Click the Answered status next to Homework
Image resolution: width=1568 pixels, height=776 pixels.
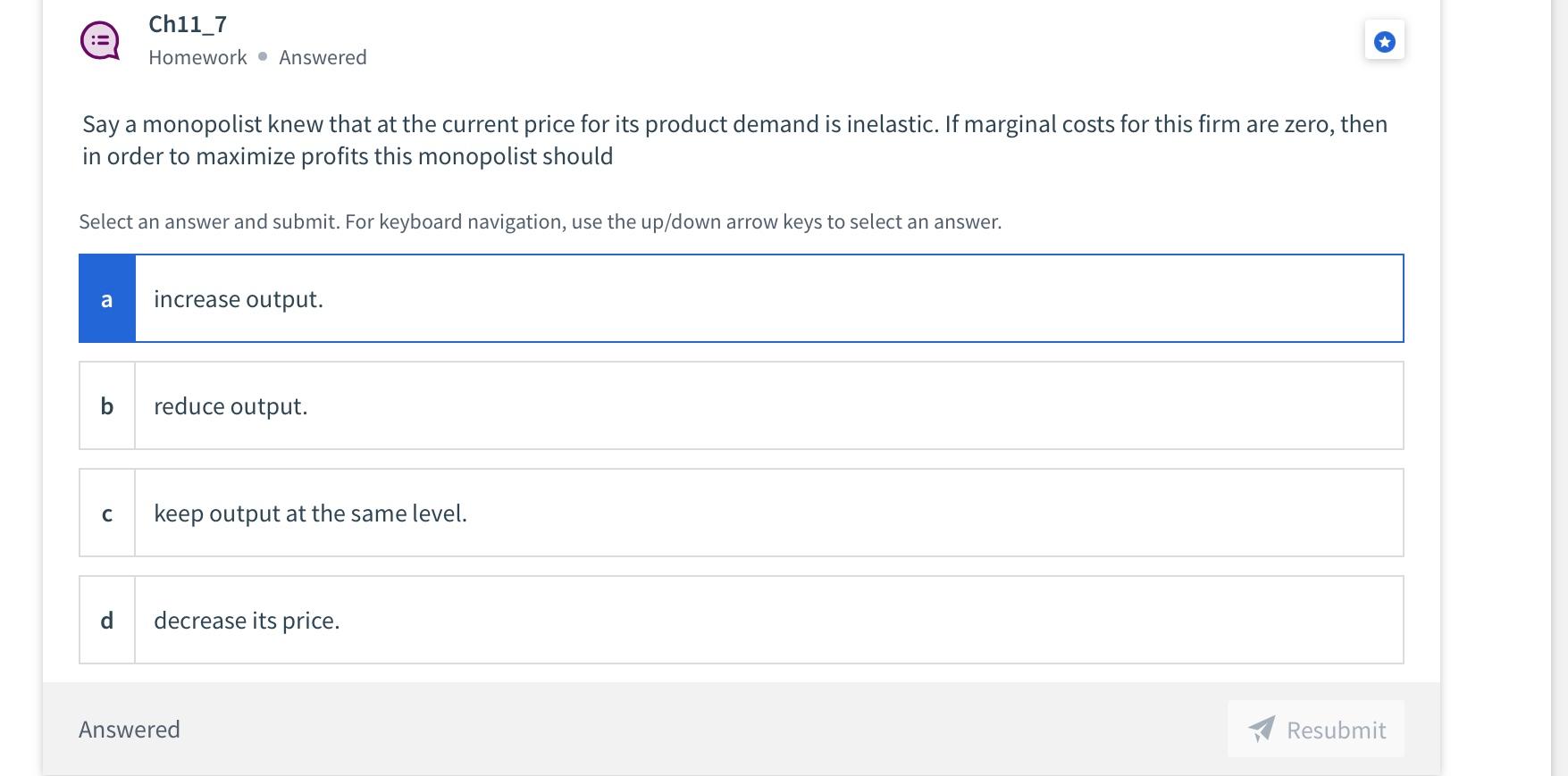pos(323,57)
